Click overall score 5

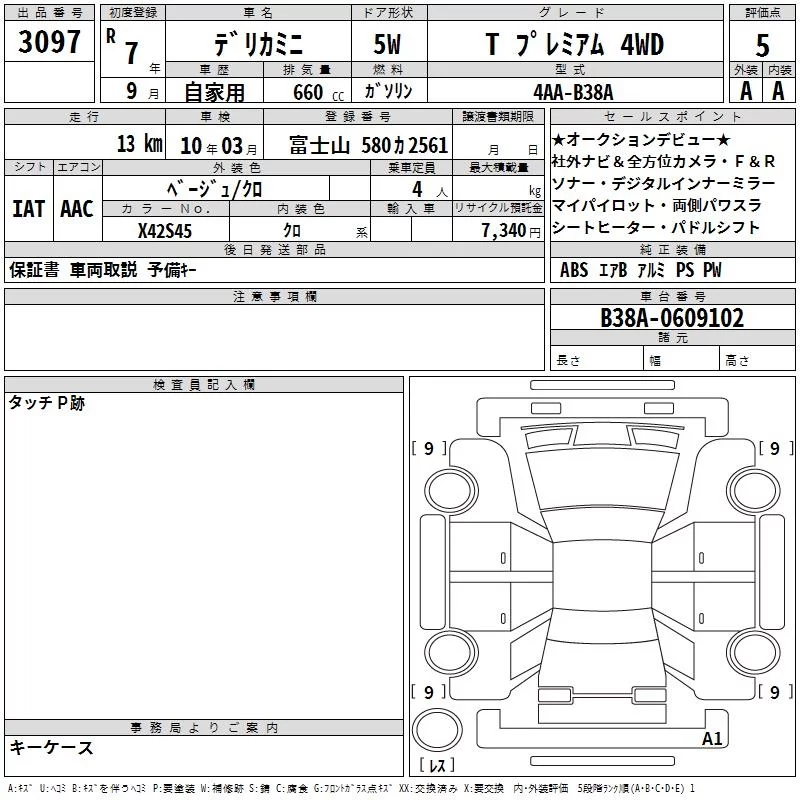(x=762, y=45)
